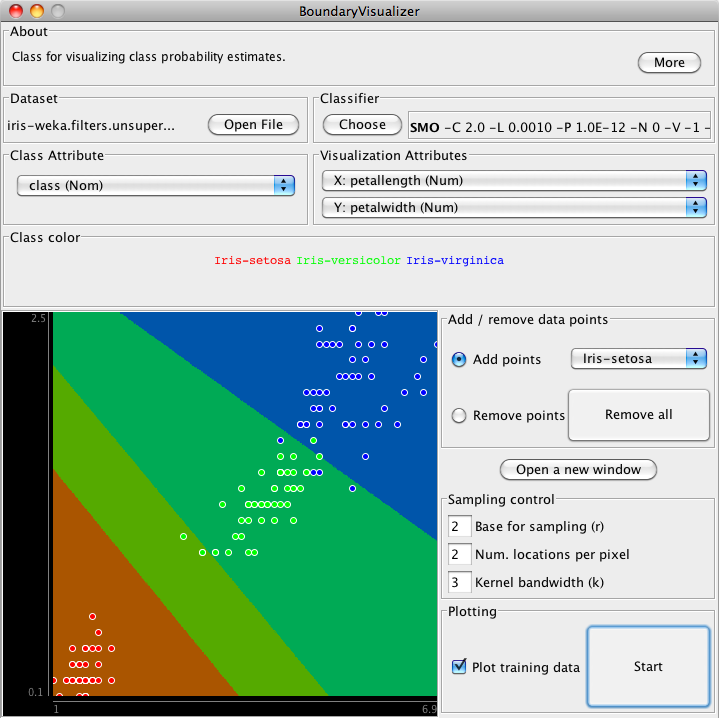Click the Kernel bandwidth (k) field
Screen dimensions: 719x718
coord(459,582)
